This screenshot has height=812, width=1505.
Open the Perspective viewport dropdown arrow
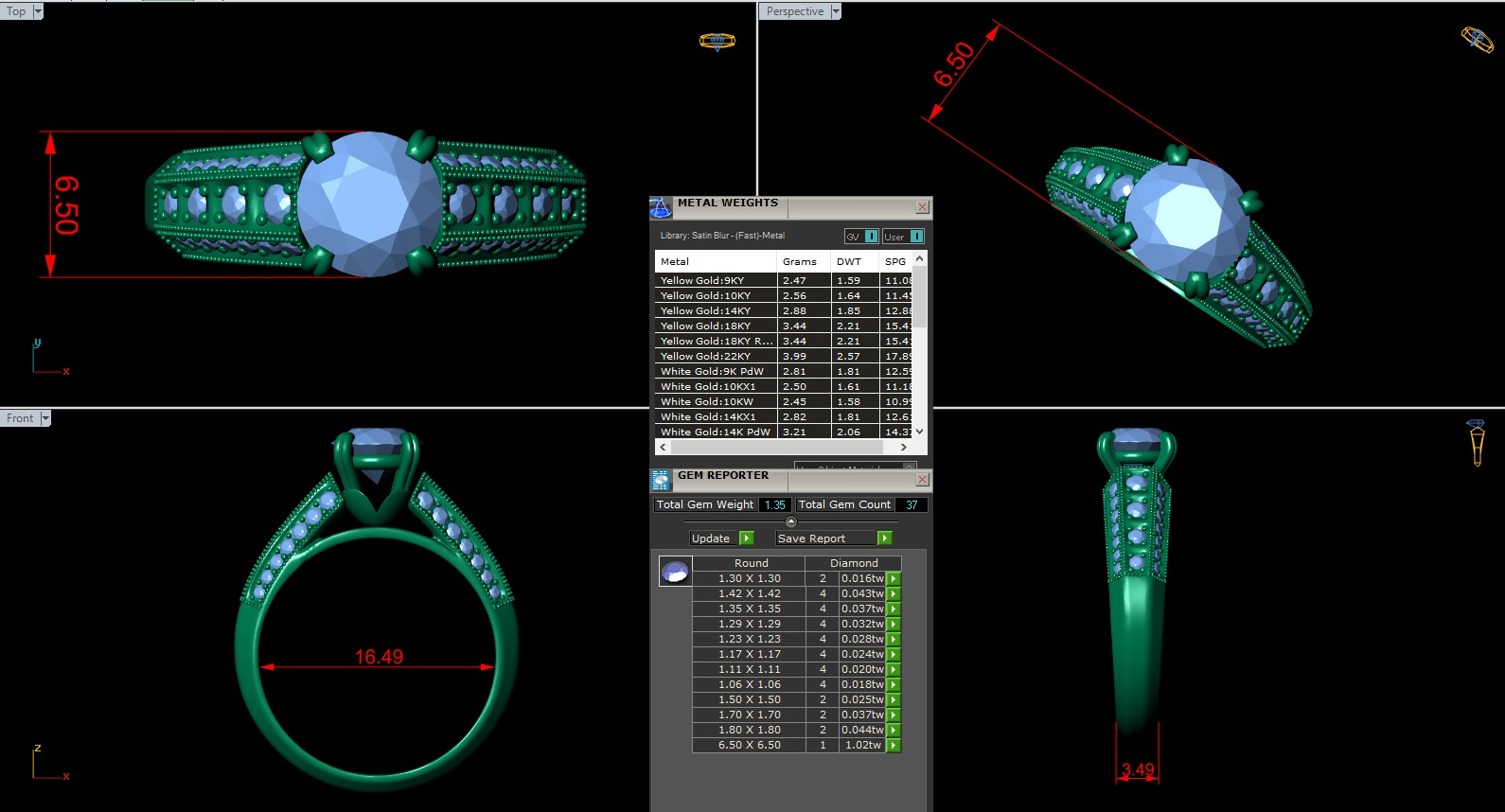(x=836, y=11)
